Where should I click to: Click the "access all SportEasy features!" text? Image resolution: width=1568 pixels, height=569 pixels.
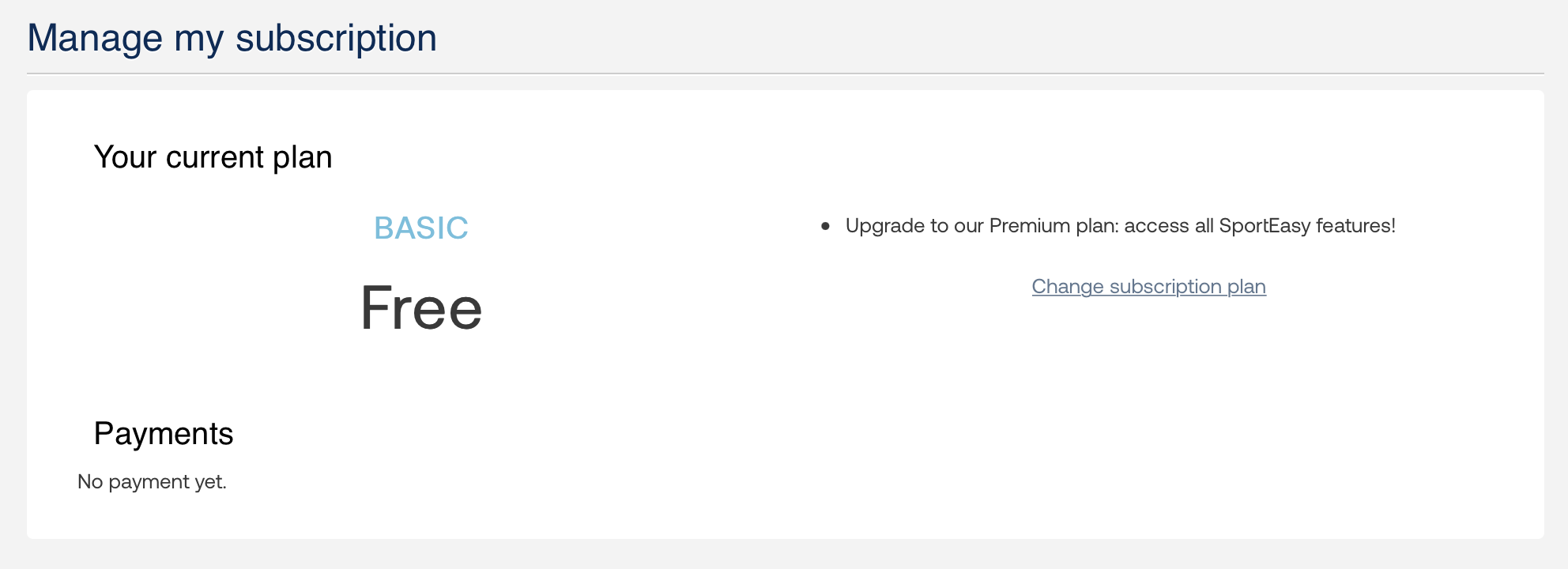pos(1259,226)
